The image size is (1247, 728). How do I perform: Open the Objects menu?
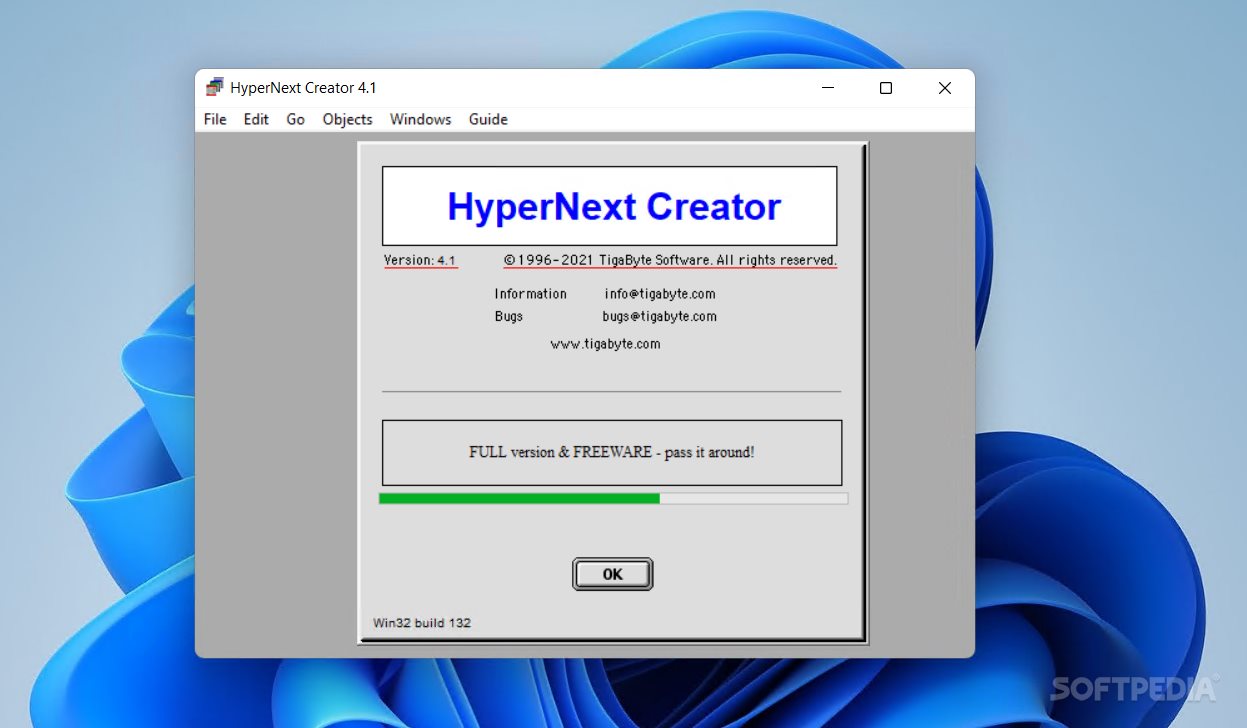[347, 119]
